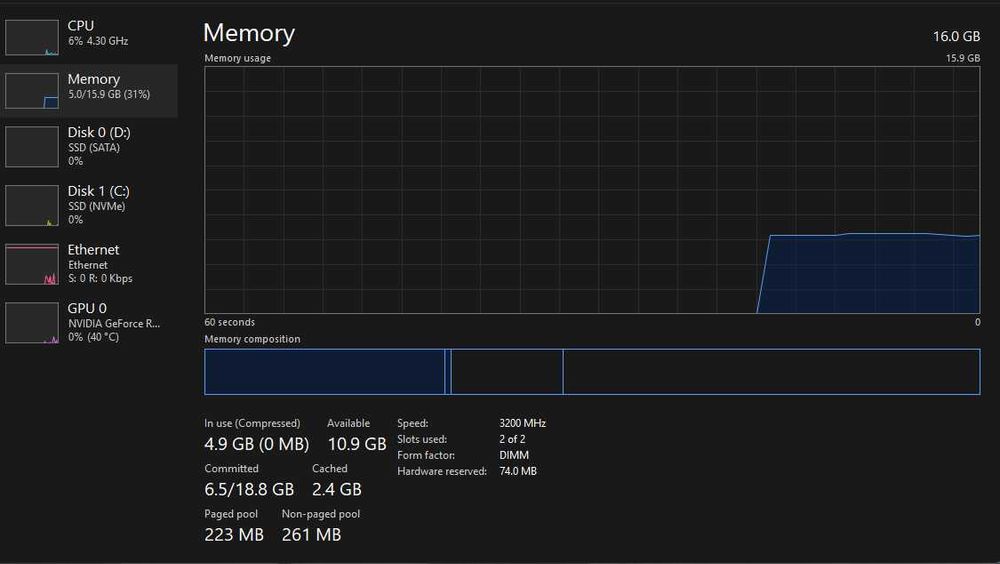Choose the Disk 1 (C:) label

point(98,191)
